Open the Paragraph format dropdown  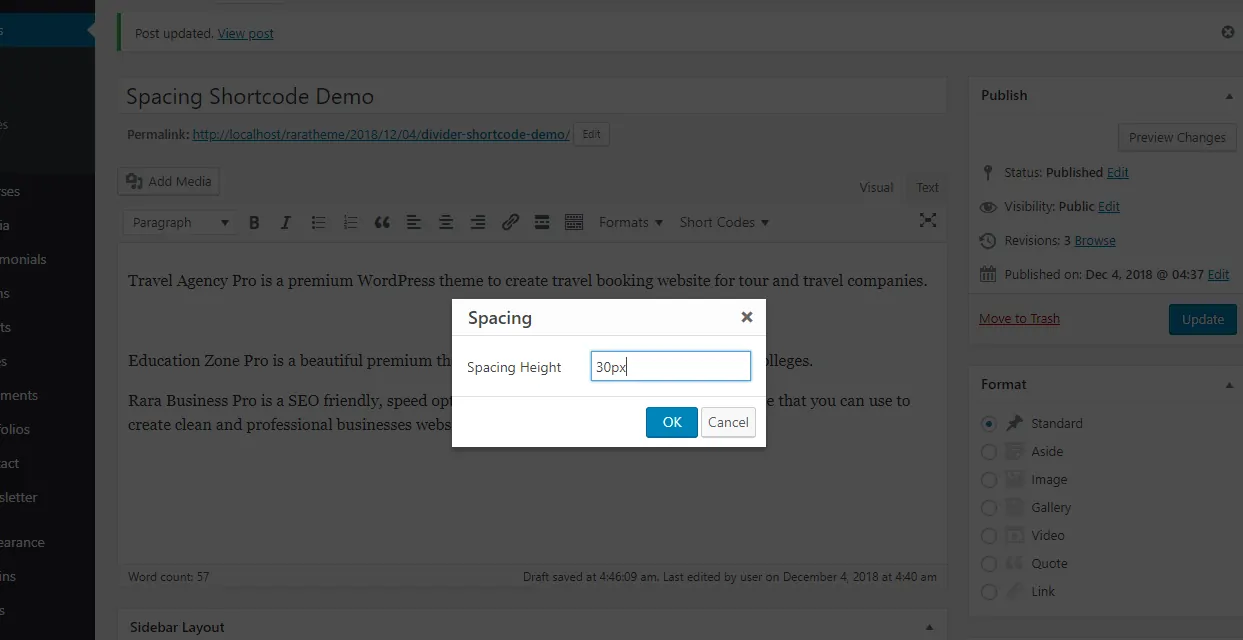tap(180, 222)
